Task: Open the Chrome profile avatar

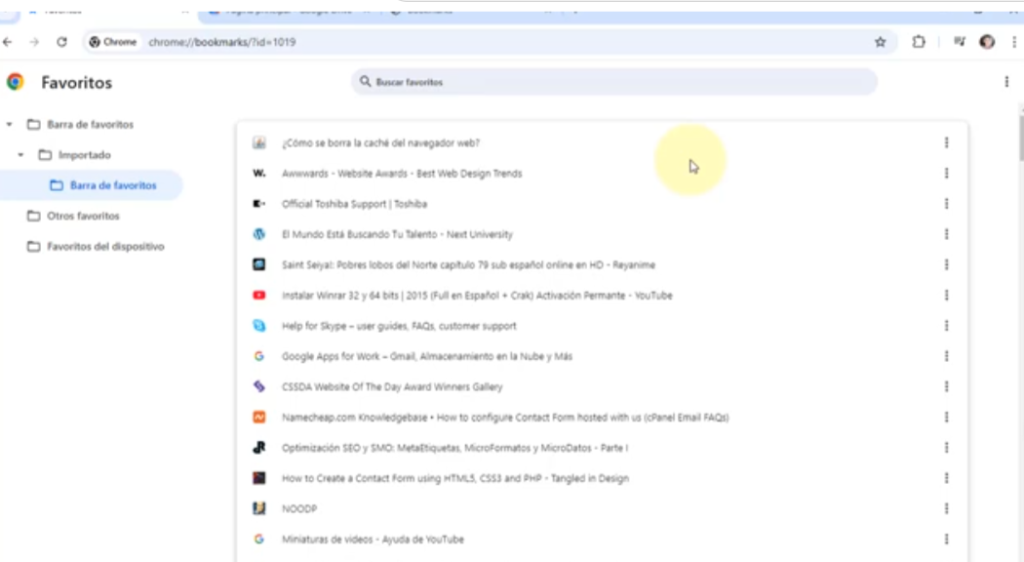Action: tap(987, 42)
